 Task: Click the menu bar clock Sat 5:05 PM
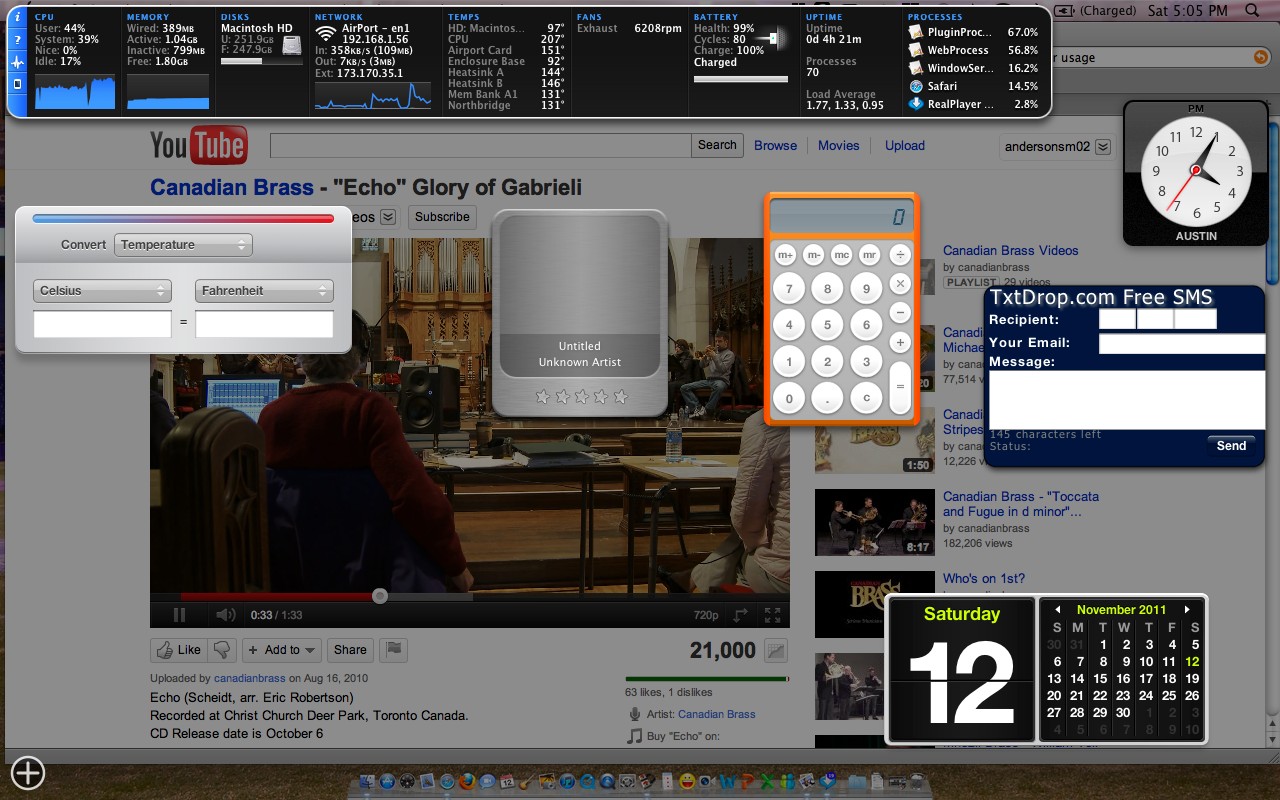coord(1188,10)
